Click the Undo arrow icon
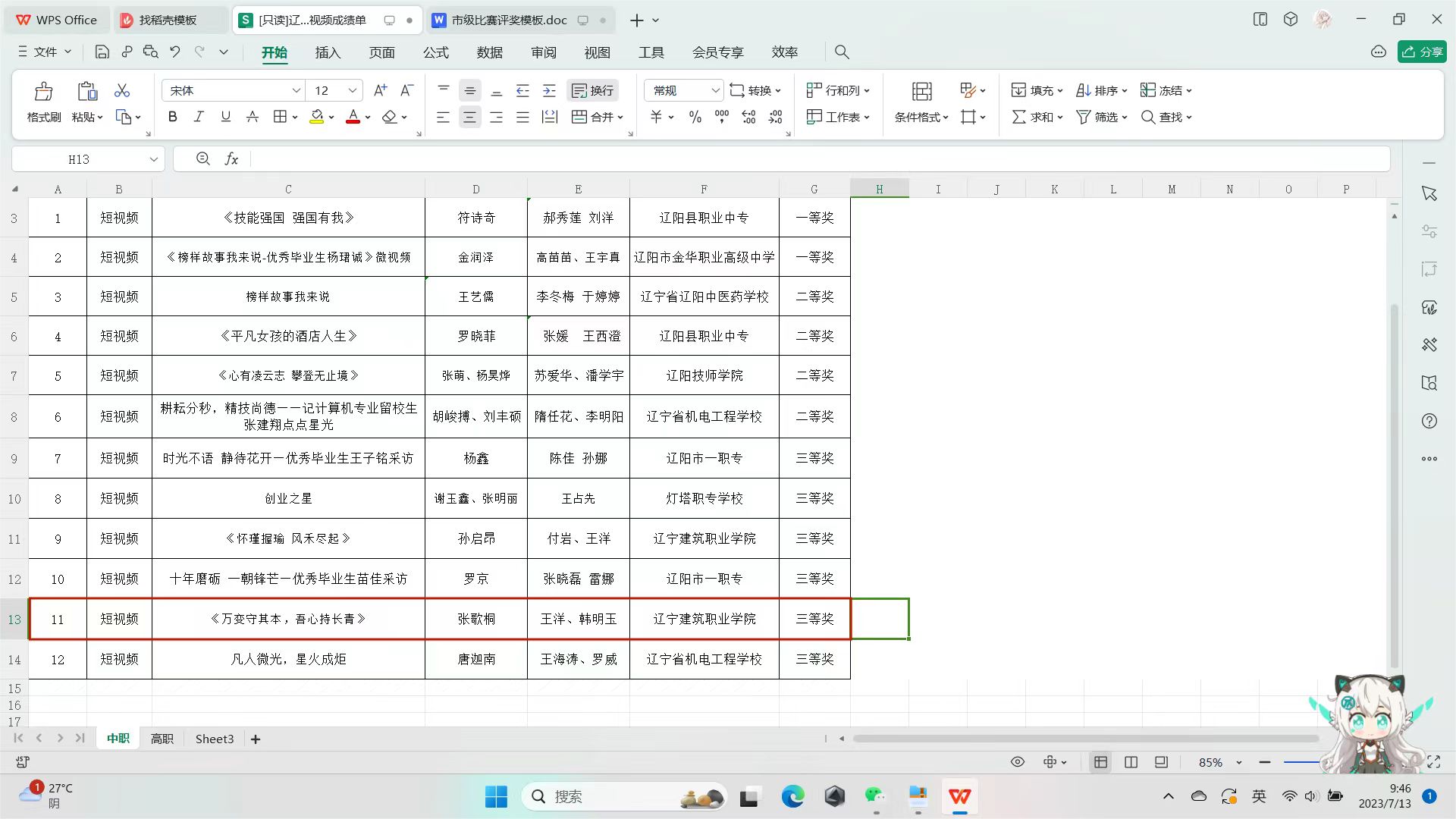Screen dimensions: 1456x819 [175, 52]
